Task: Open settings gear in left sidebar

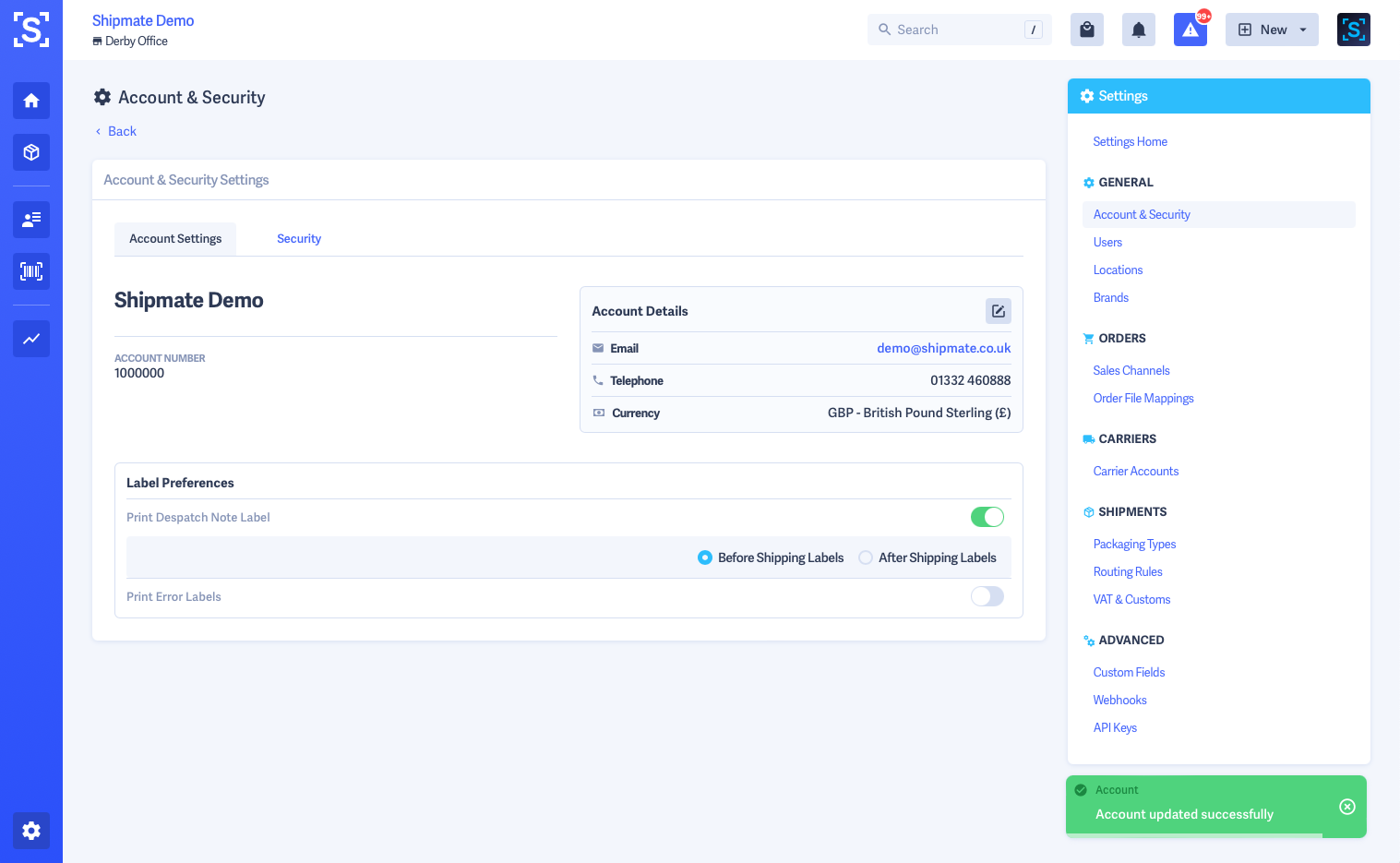Action: pos(31,831)
